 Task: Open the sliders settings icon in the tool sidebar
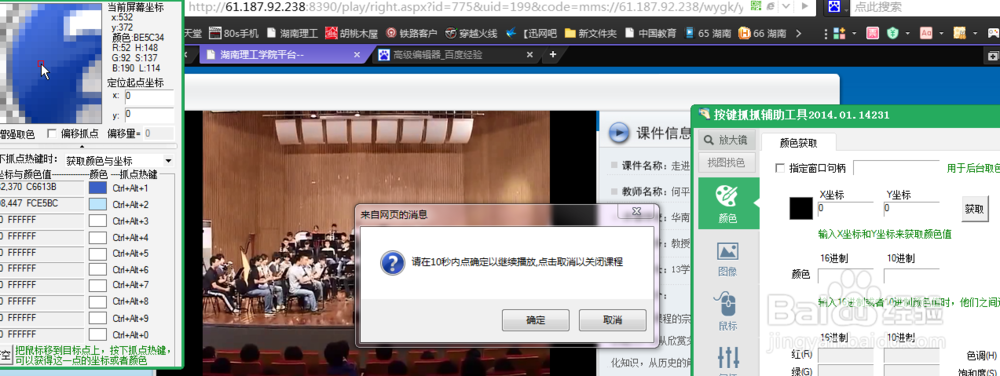[728, 358]
